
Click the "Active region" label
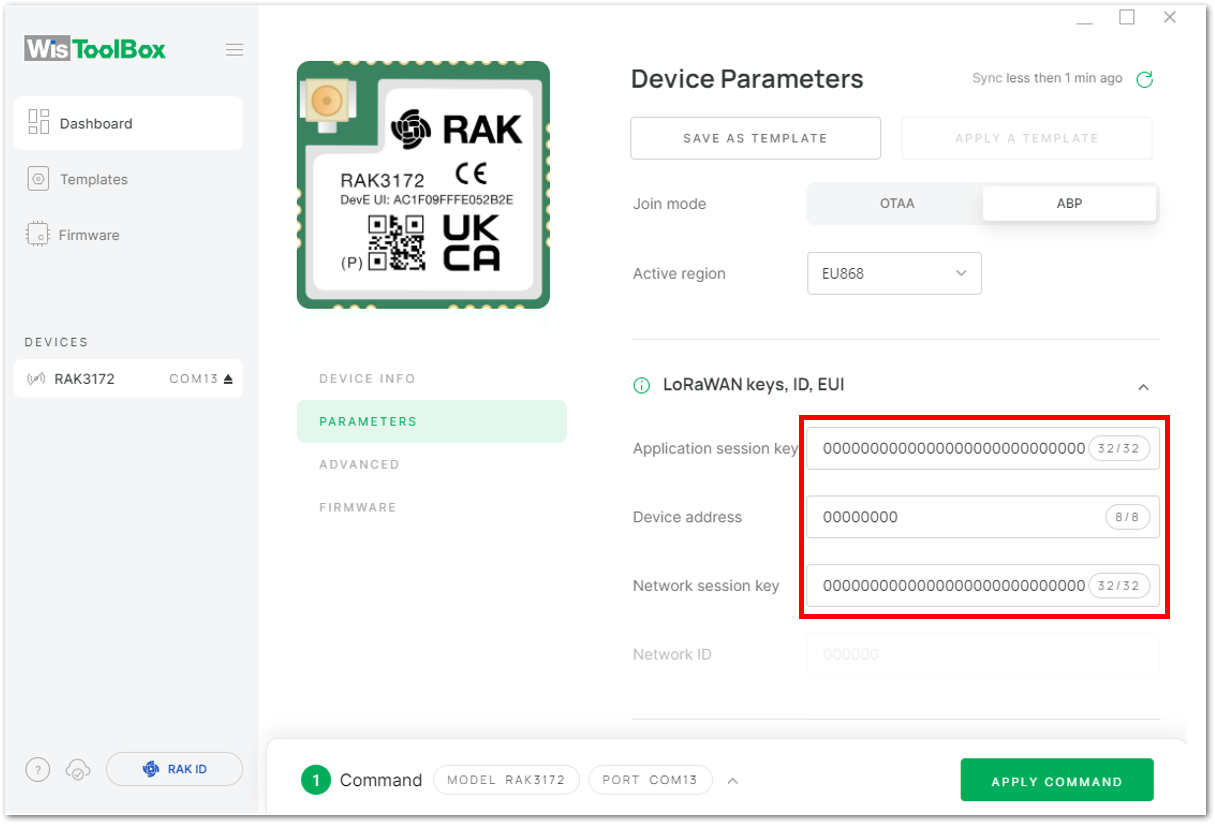tap(679, 274)
